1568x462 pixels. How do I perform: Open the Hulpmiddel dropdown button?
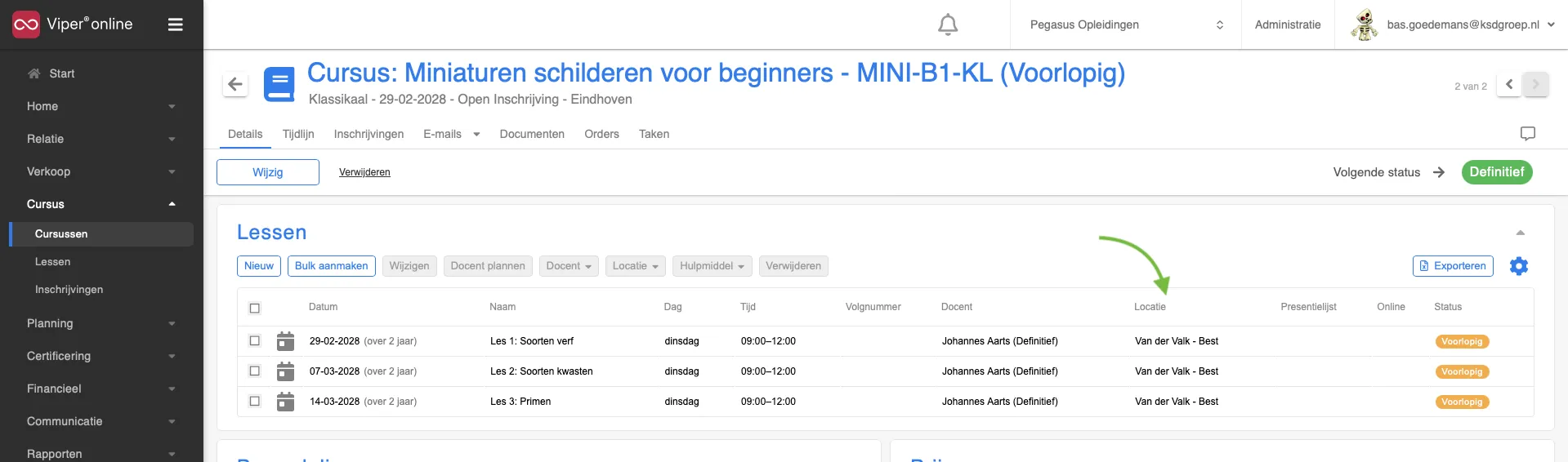point(713,266)
